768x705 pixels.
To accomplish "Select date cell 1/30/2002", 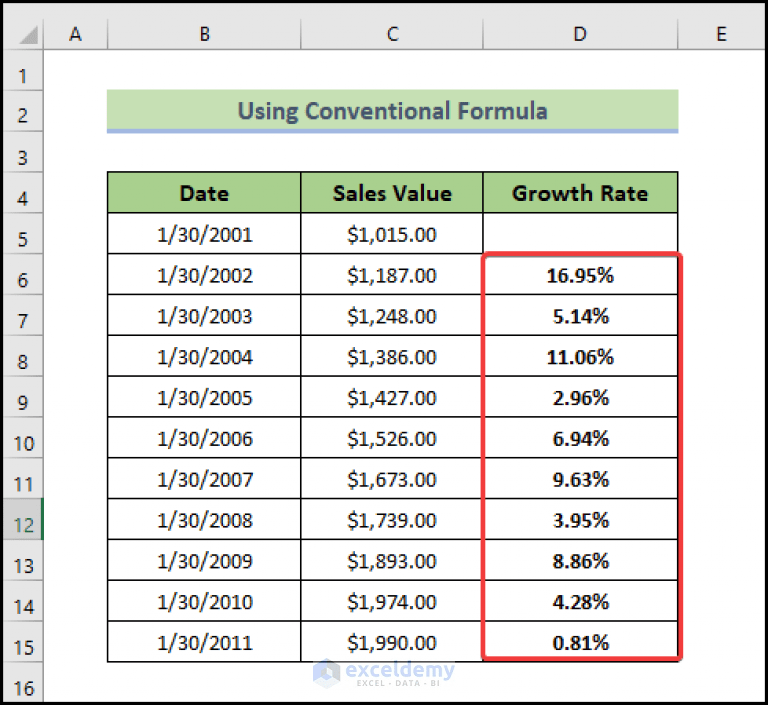I will click(204, 274).
